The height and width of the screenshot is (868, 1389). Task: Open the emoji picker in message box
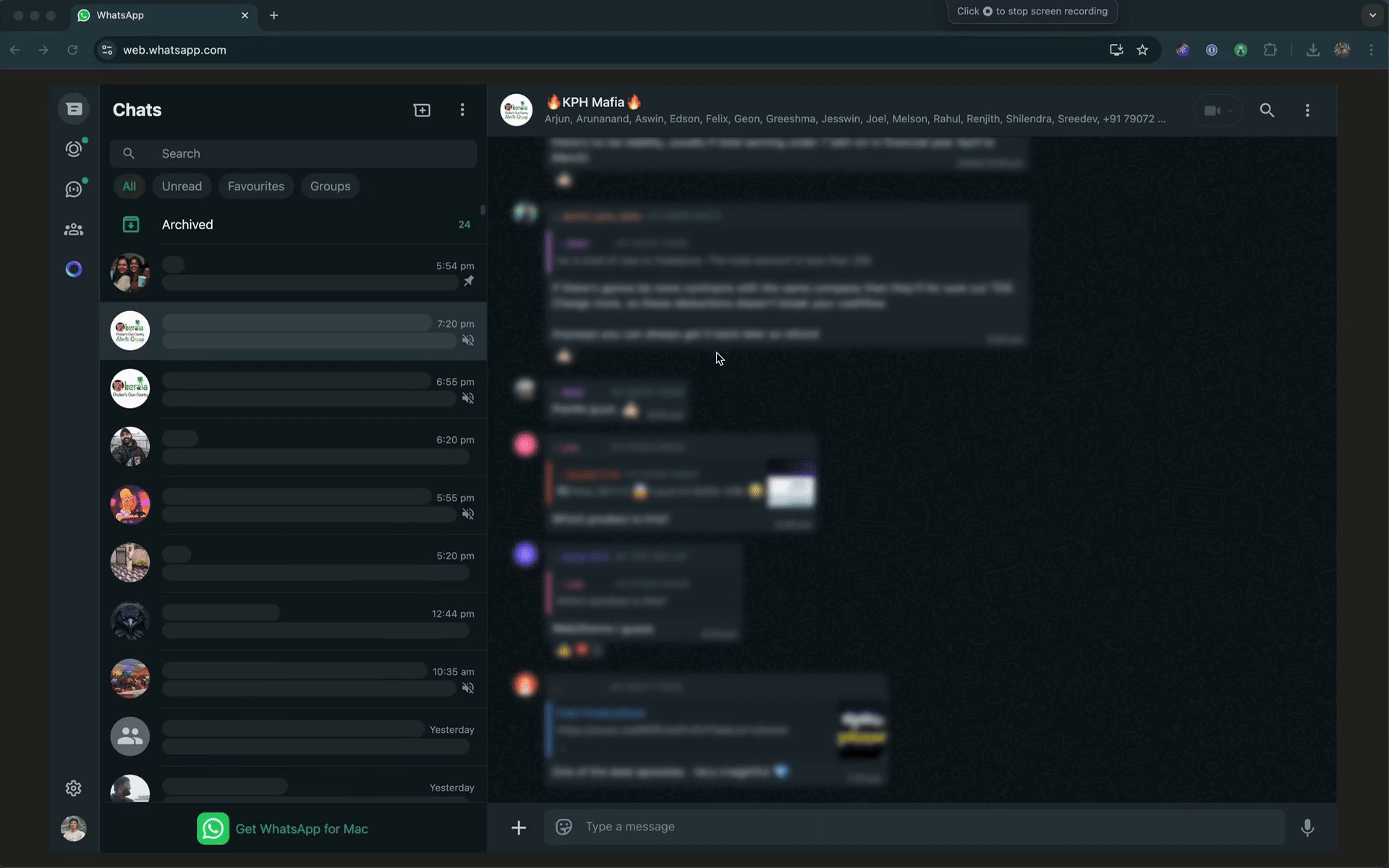pos(564,827)
